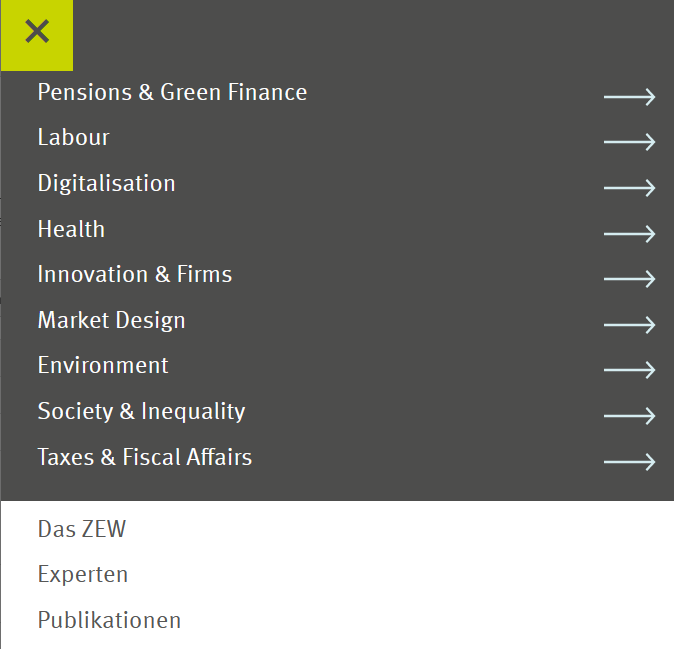Screen dimensions: 674x649
Task: Open Innovation & Firms arrow
Action: [629, 279]
